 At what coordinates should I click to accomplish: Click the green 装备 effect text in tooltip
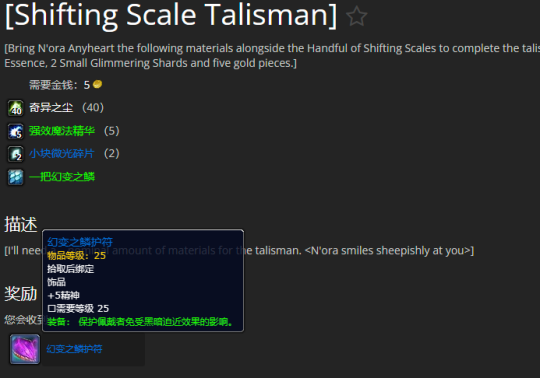point(140,322)
